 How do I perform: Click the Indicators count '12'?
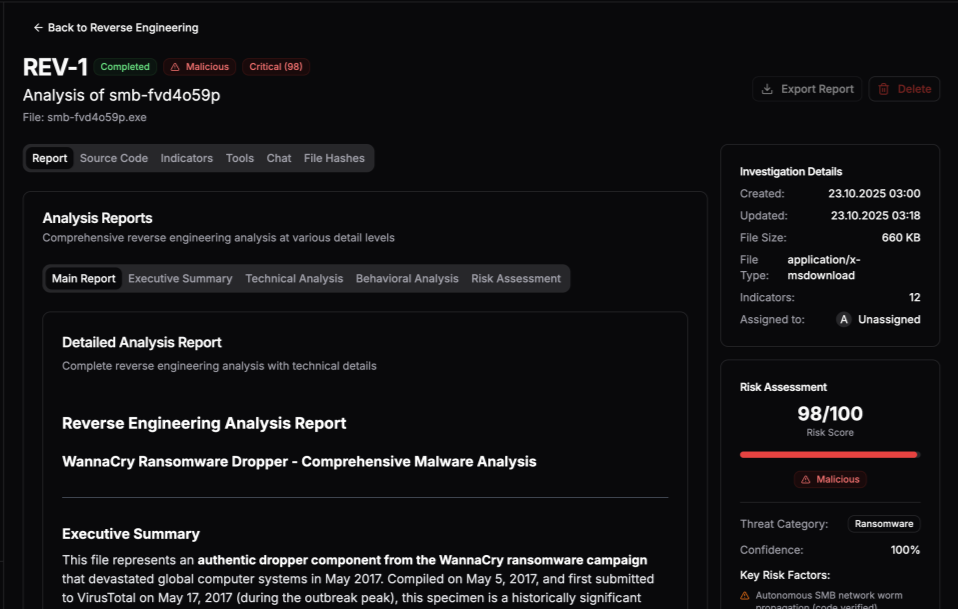[915, 297]
